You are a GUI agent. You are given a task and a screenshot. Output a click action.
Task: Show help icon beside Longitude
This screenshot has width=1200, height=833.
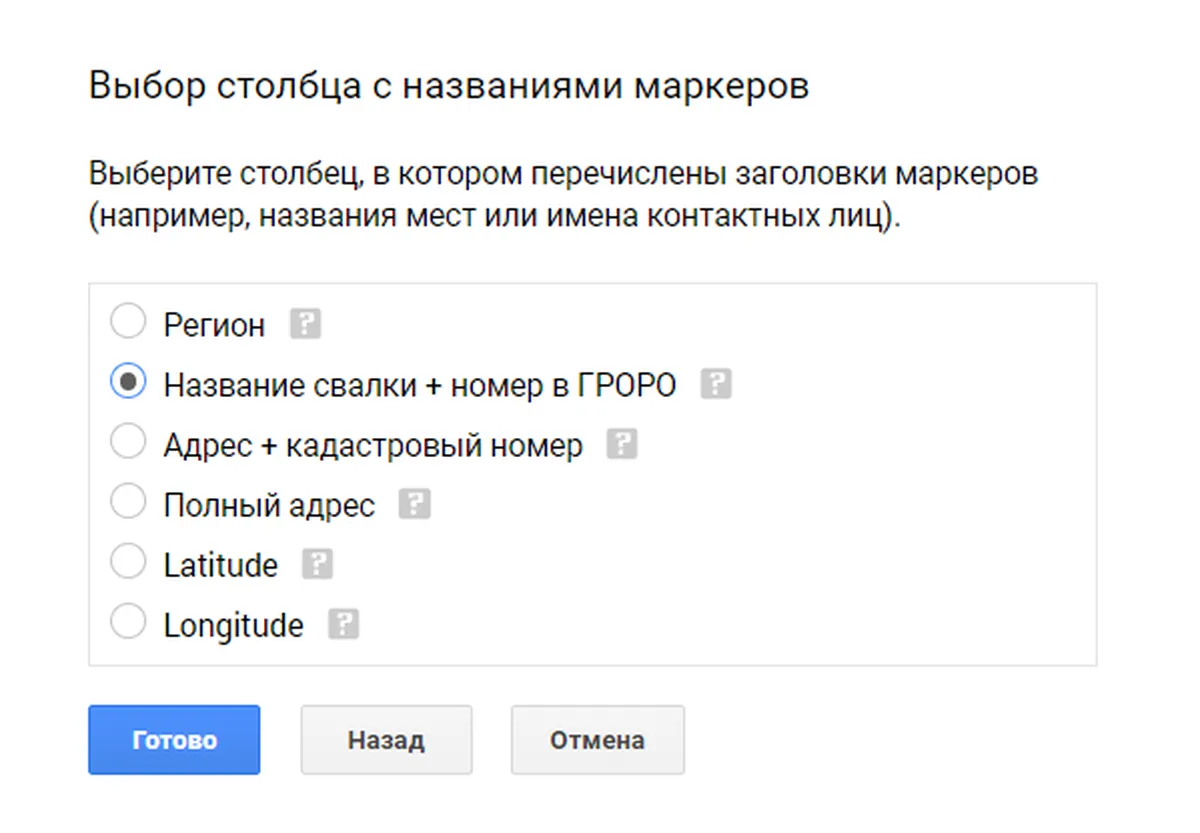[x=343, y=625]
